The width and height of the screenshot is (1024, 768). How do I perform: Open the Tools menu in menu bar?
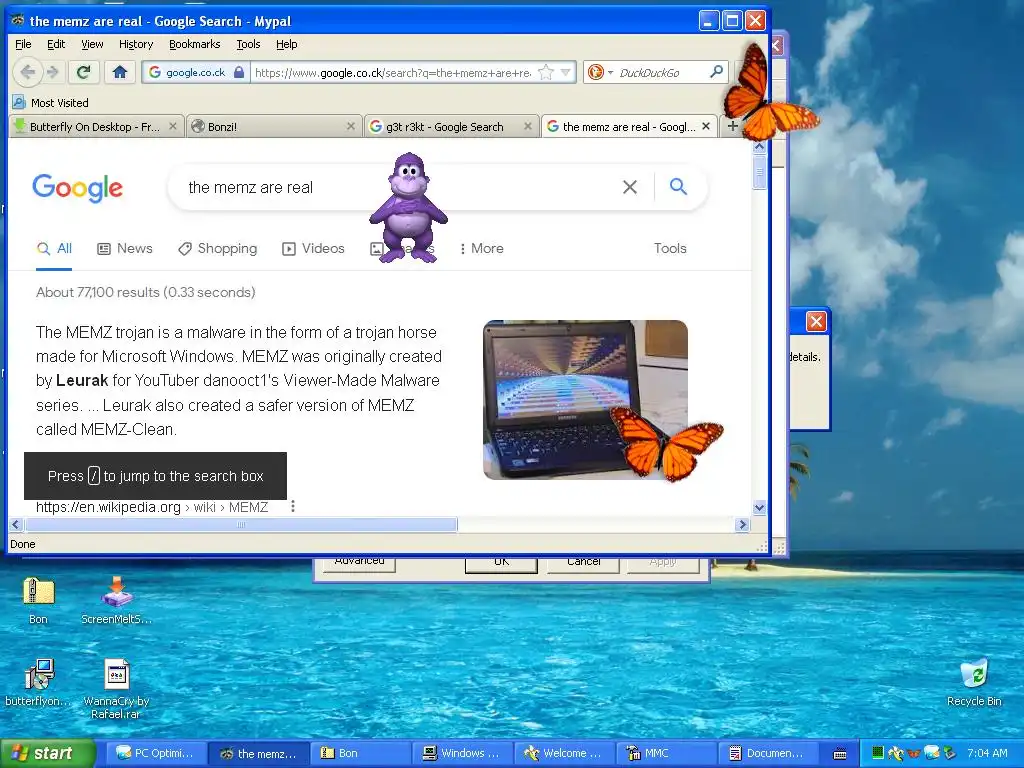[x=248, y=44]
